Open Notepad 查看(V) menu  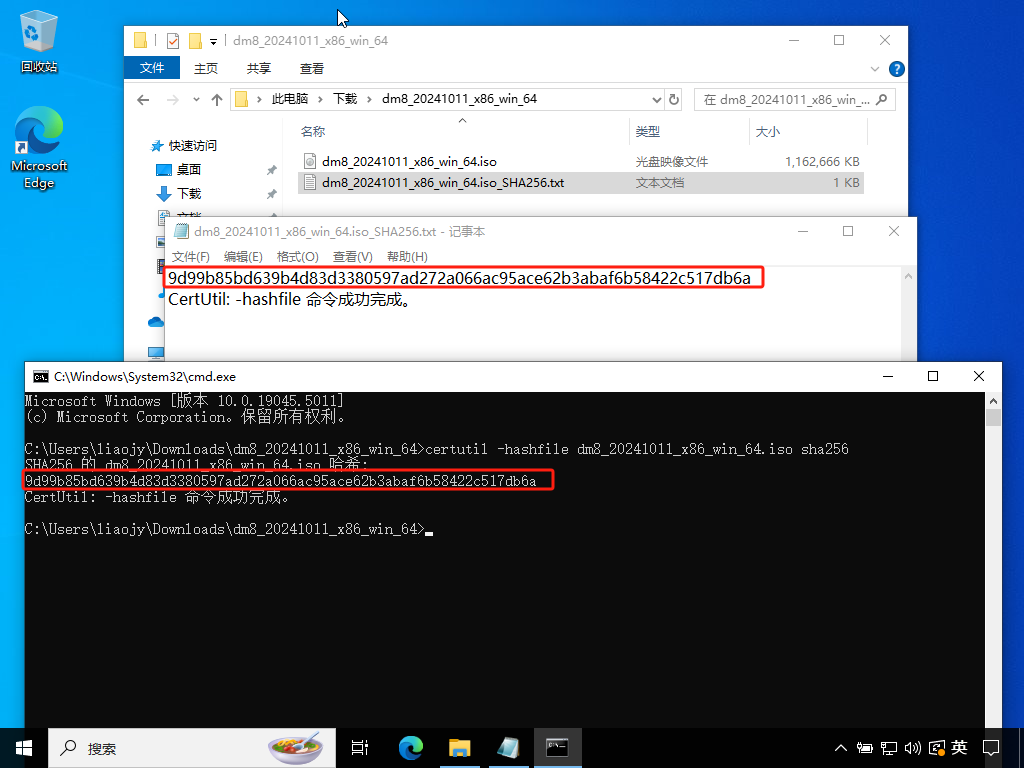[x=353, y=257]
